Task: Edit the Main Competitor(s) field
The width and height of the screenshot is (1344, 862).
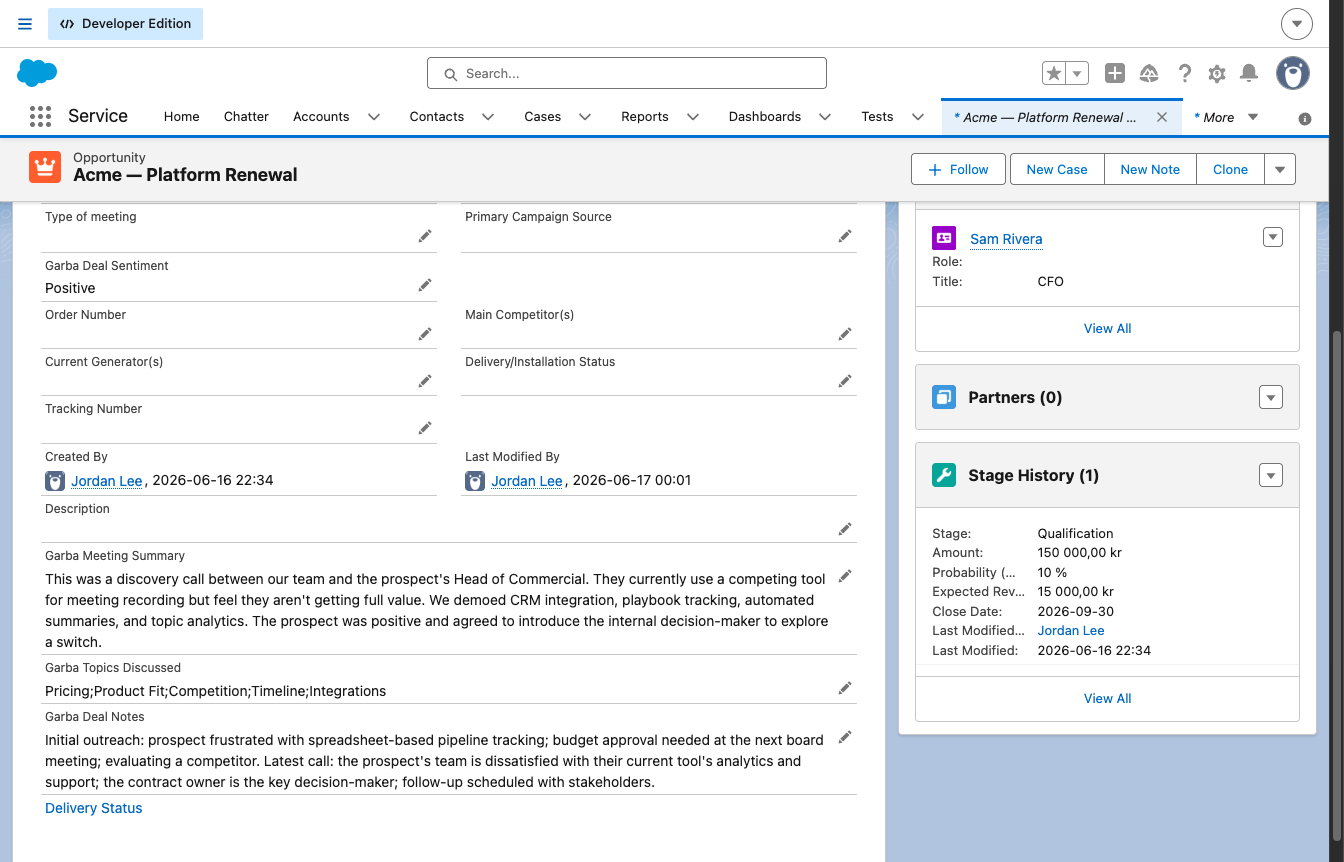Action: coord(845,334)
